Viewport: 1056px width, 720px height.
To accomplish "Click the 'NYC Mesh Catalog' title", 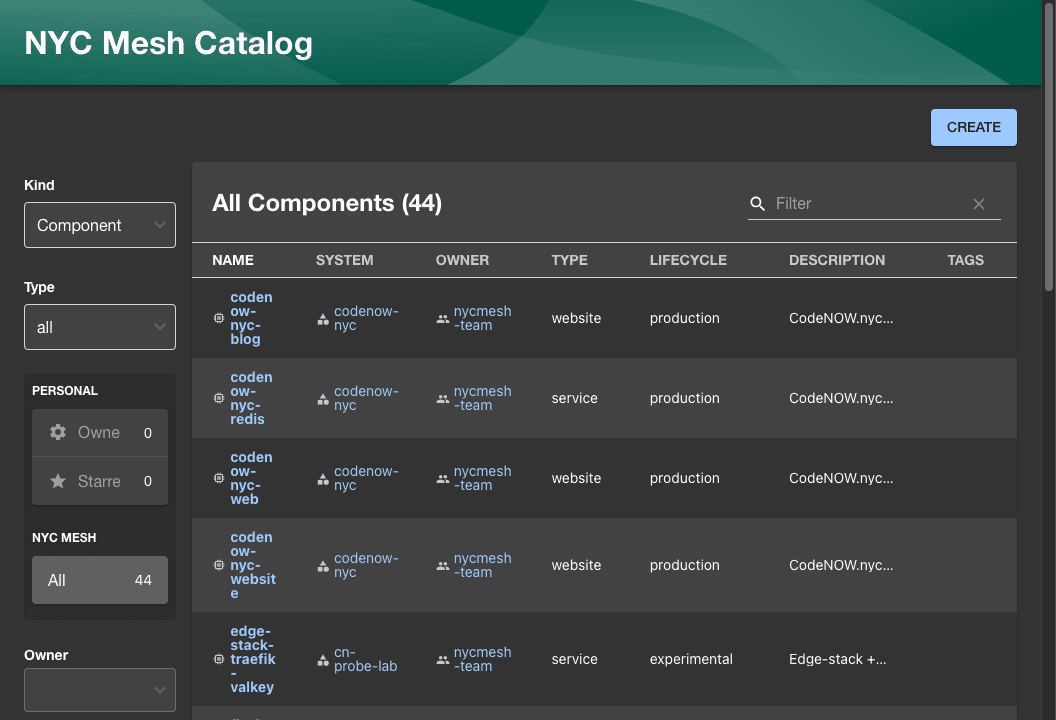I will click(x=168, y=43).
